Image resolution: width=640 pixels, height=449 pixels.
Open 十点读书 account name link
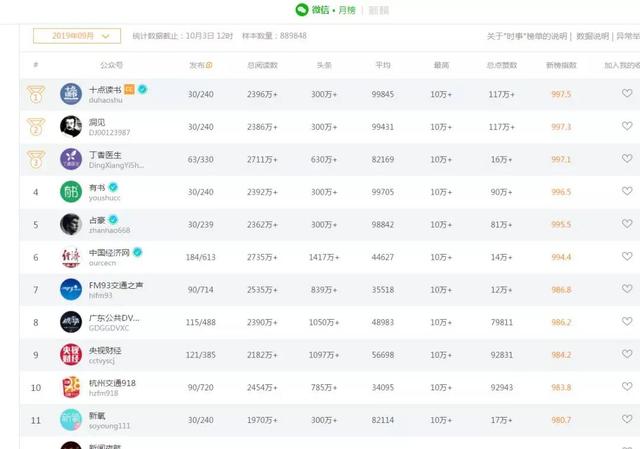pos(105,89)
